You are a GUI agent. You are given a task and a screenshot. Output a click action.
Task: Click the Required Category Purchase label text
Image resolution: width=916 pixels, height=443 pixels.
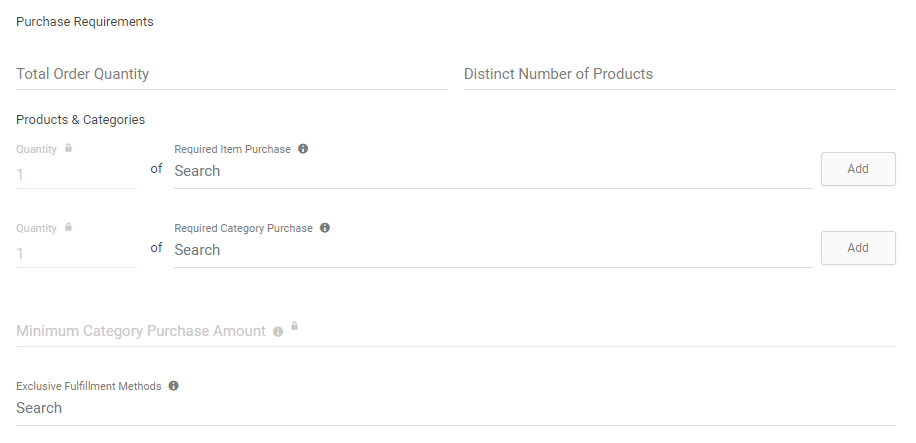click(243, 228)
